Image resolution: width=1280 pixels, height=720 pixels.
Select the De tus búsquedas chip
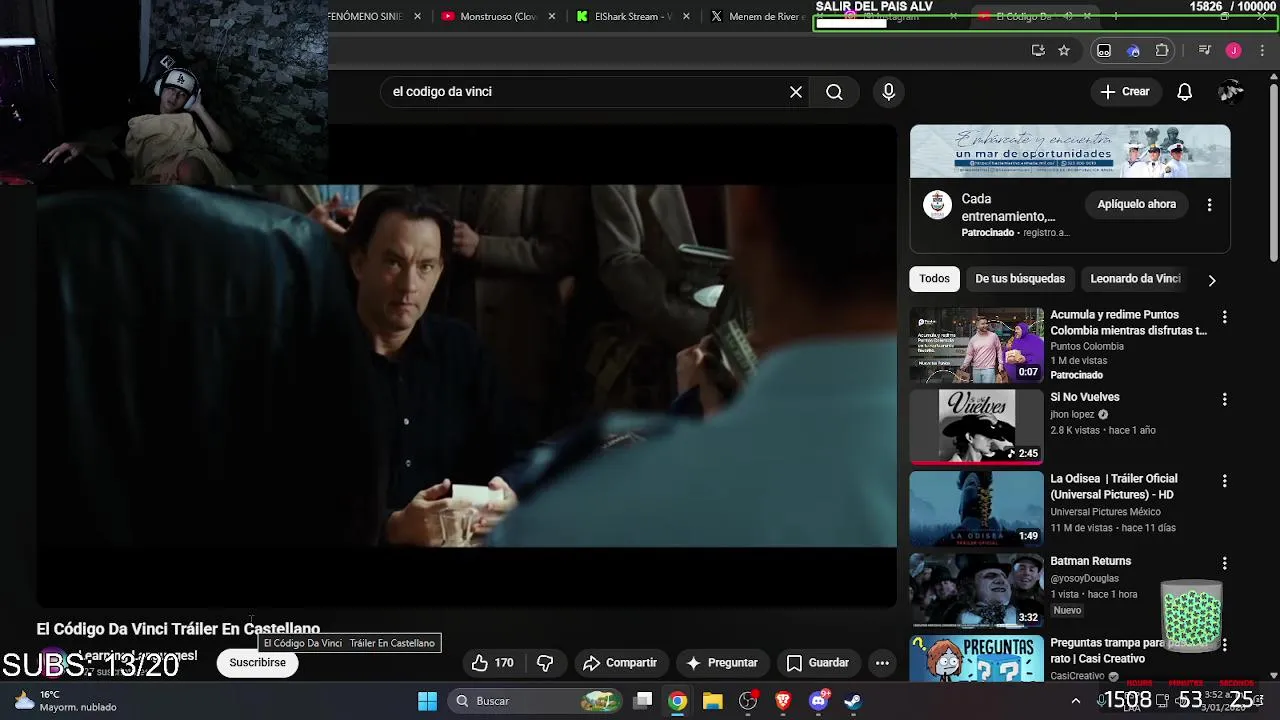[1020, 279]
